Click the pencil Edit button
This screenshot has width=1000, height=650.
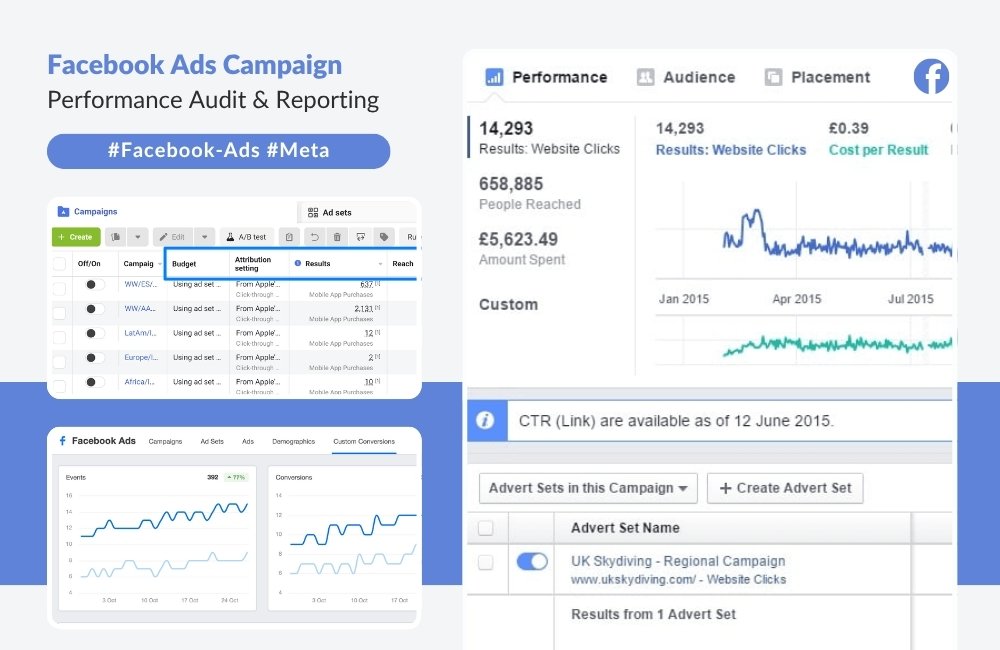click(x=173, y=237)
